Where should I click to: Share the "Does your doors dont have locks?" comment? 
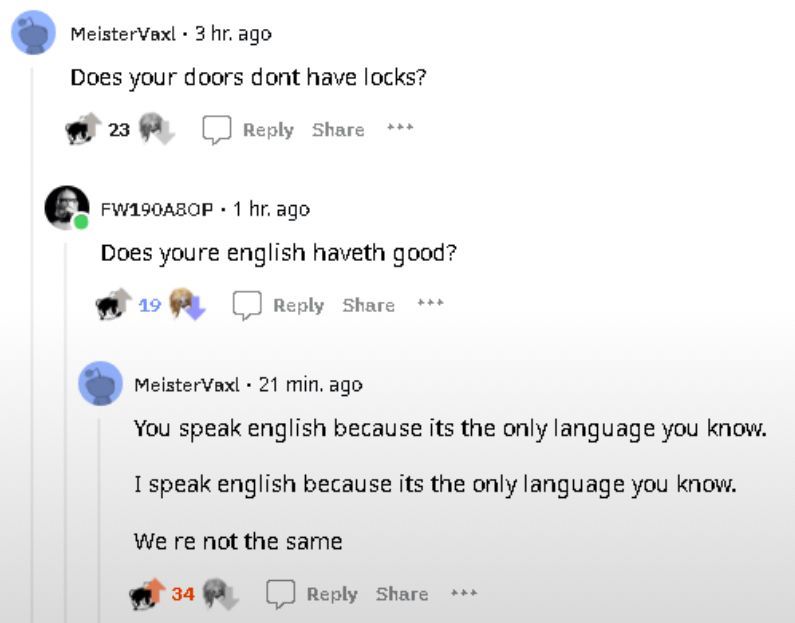338,130
